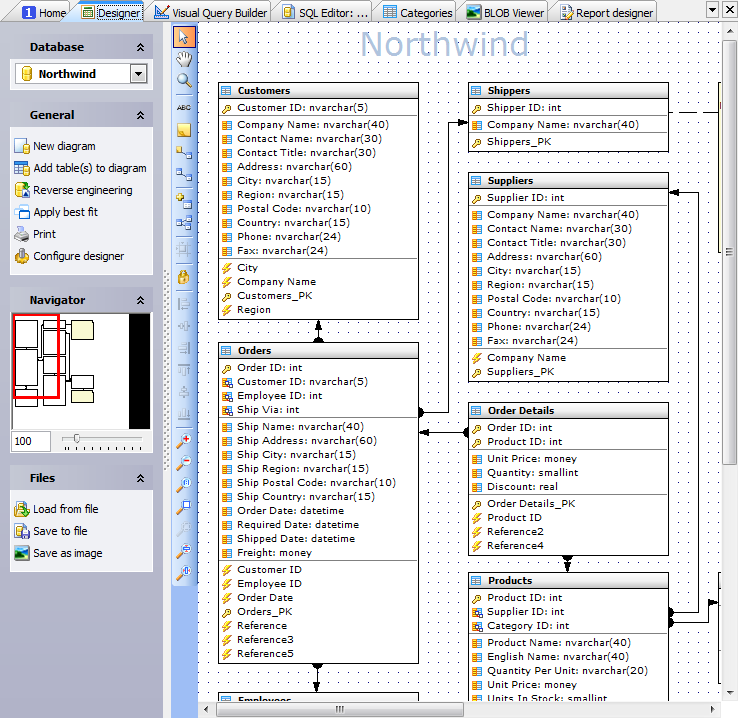Click the align left edges icon

pyautogui.click(x=184, y=304)
